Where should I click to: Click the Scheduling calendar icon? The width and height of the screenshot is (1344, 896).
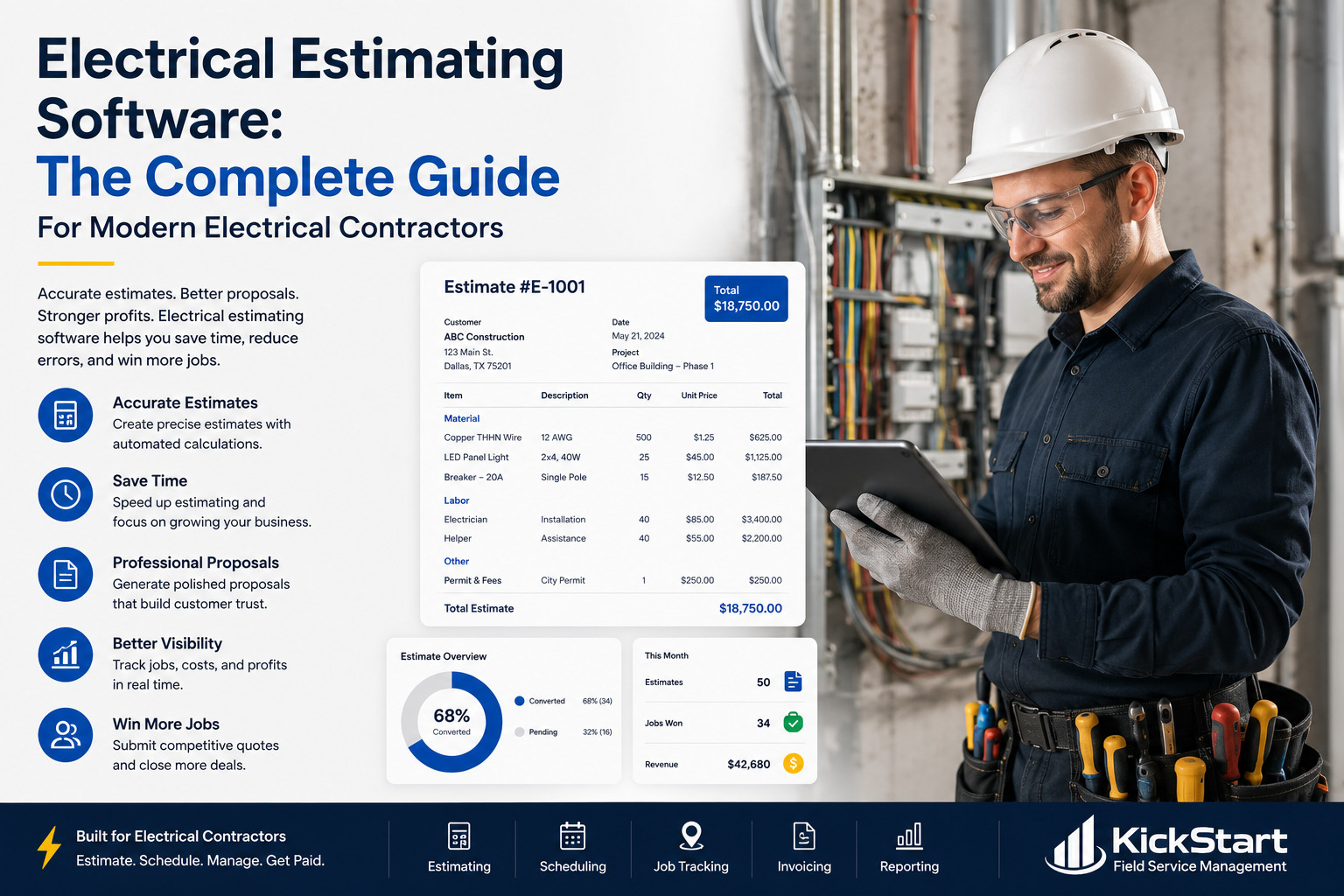coord(573,836)
